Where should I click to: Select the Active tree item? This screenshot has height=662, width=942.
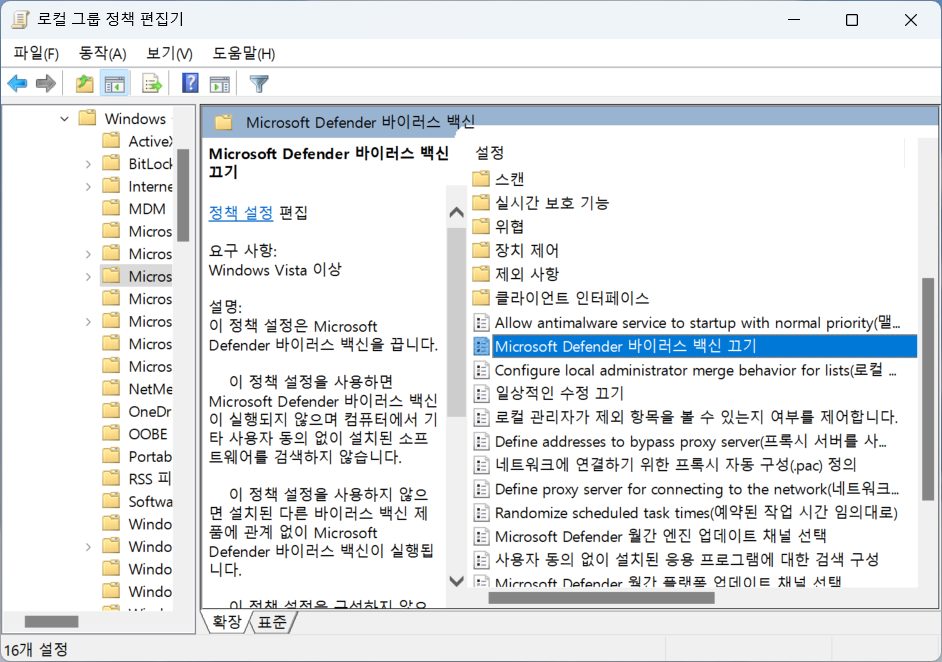pyautogui.click(x=150, y=141)
